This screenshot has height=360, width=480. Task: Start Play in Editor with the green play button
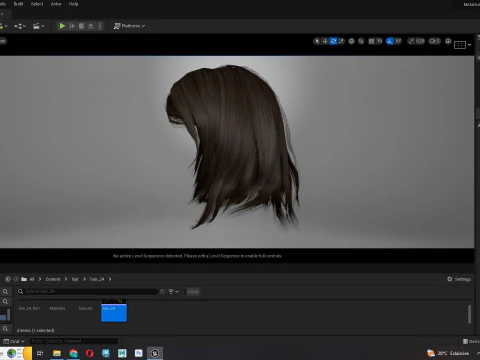62,26
